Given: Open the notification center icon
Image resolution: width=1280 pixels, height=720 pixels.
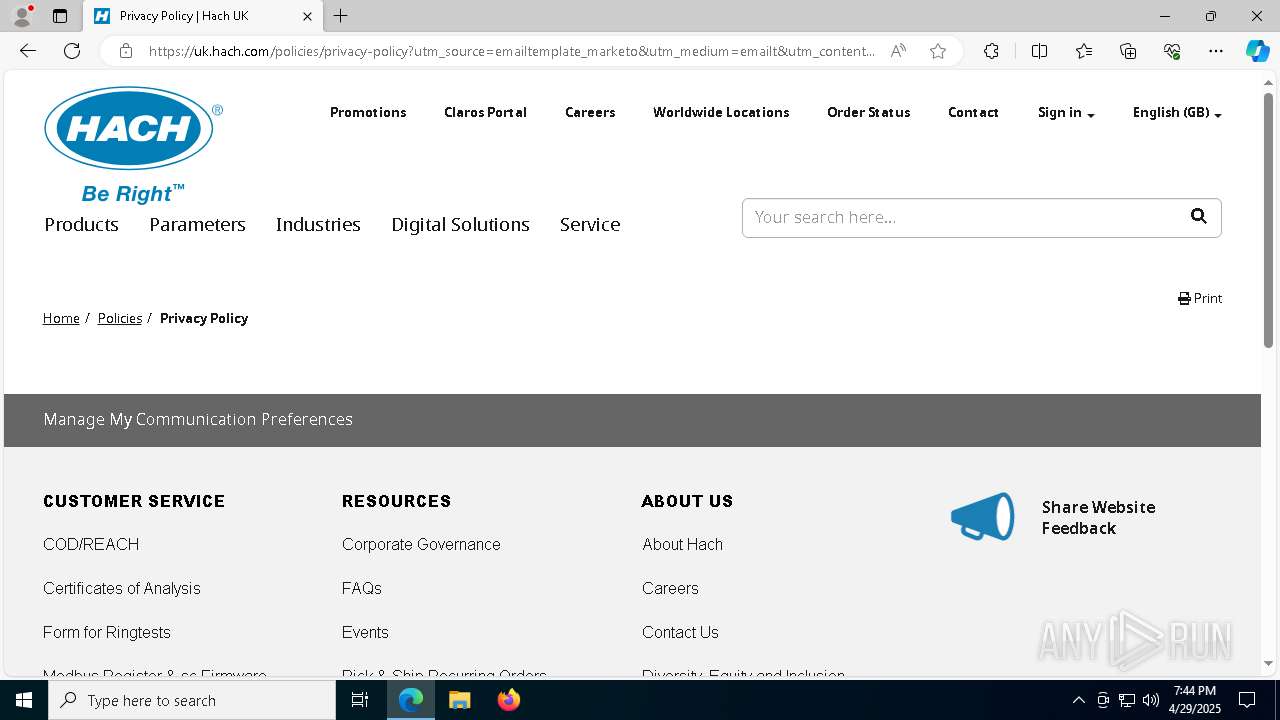Looking at the screenshot, I should click(x=1247, y=700).
